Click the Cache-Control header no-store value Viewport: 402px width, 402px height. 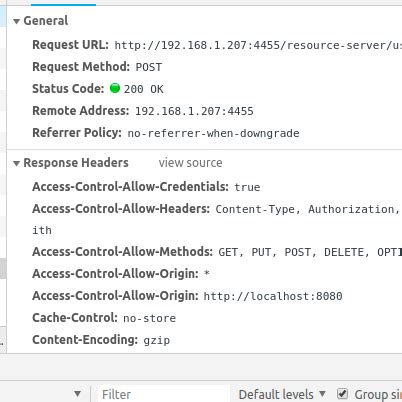(x=149, y=318)
